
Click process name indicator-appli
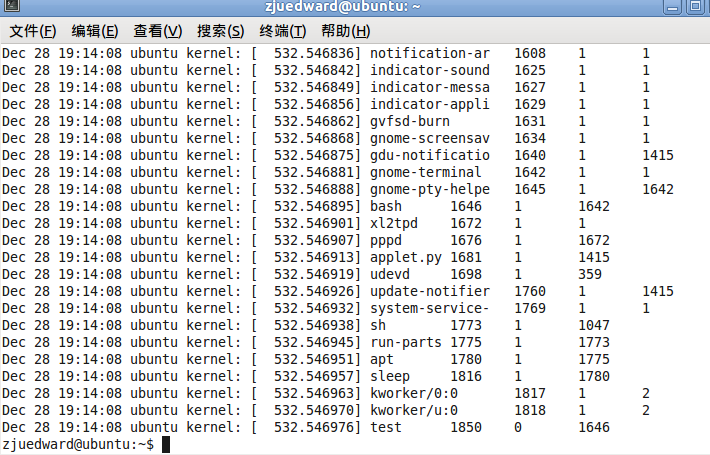pyautogui.click(x=430, y=104)
